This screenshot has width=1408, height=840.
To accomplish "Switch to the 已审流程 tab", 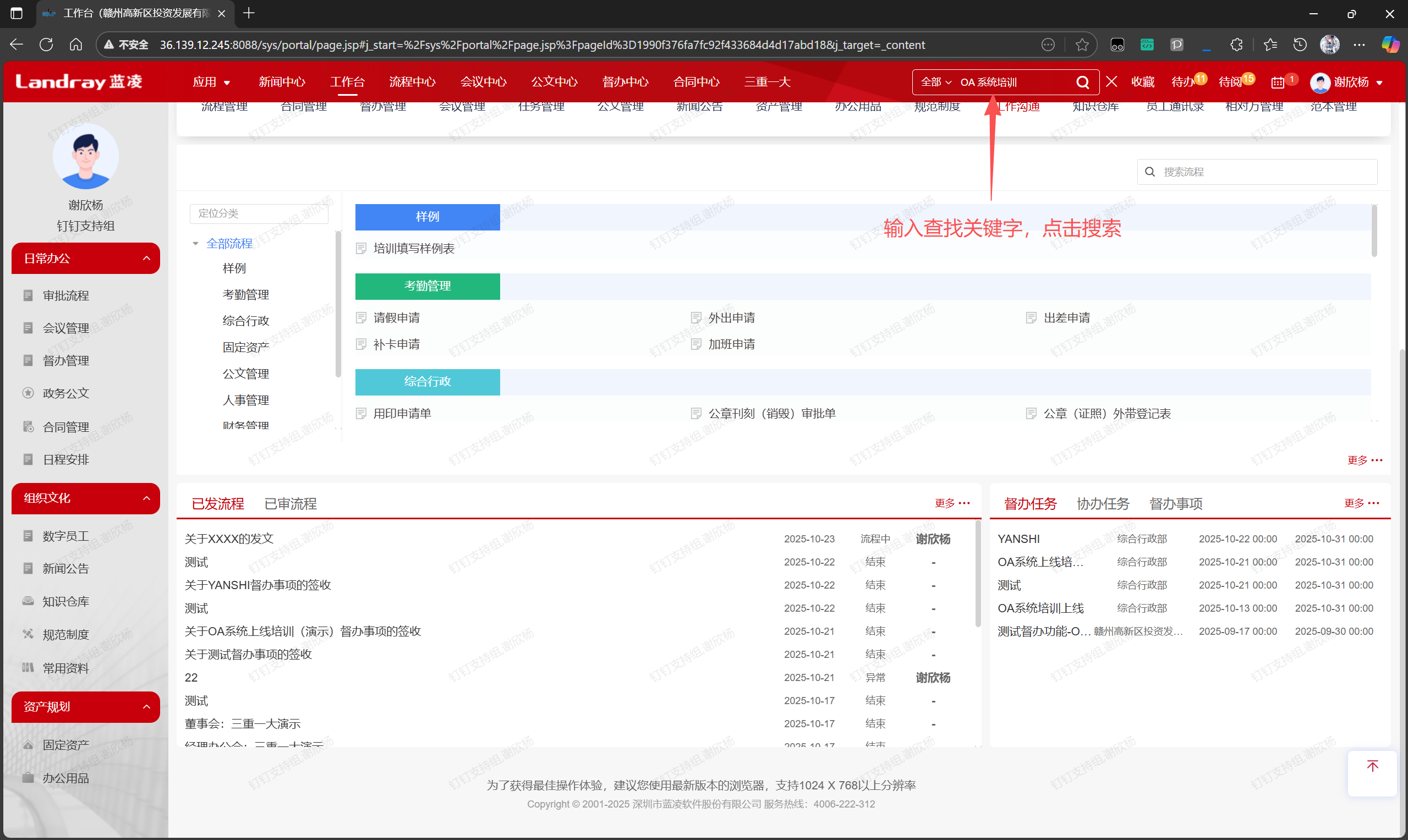I will click(x=291, y=503).
